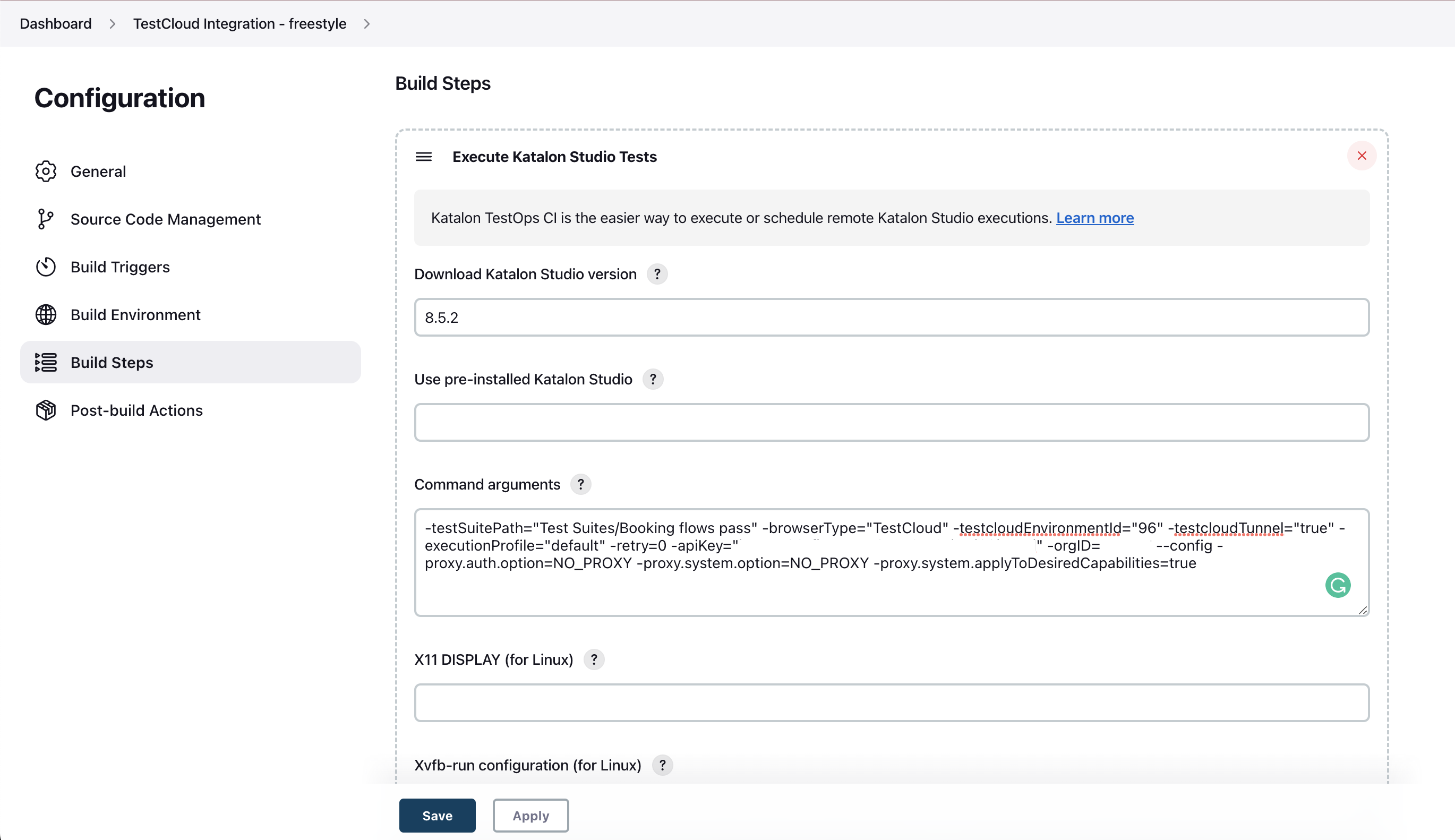This screenshot has height=840, width=1455.
Task: Select the General gear icon
Action: pos(46,171)
